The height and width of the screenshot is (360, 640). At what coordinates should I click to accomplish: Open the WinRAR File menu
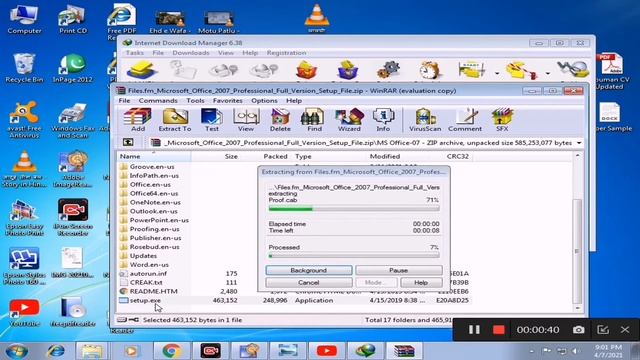pyautogui.click(x=124, y=100)
